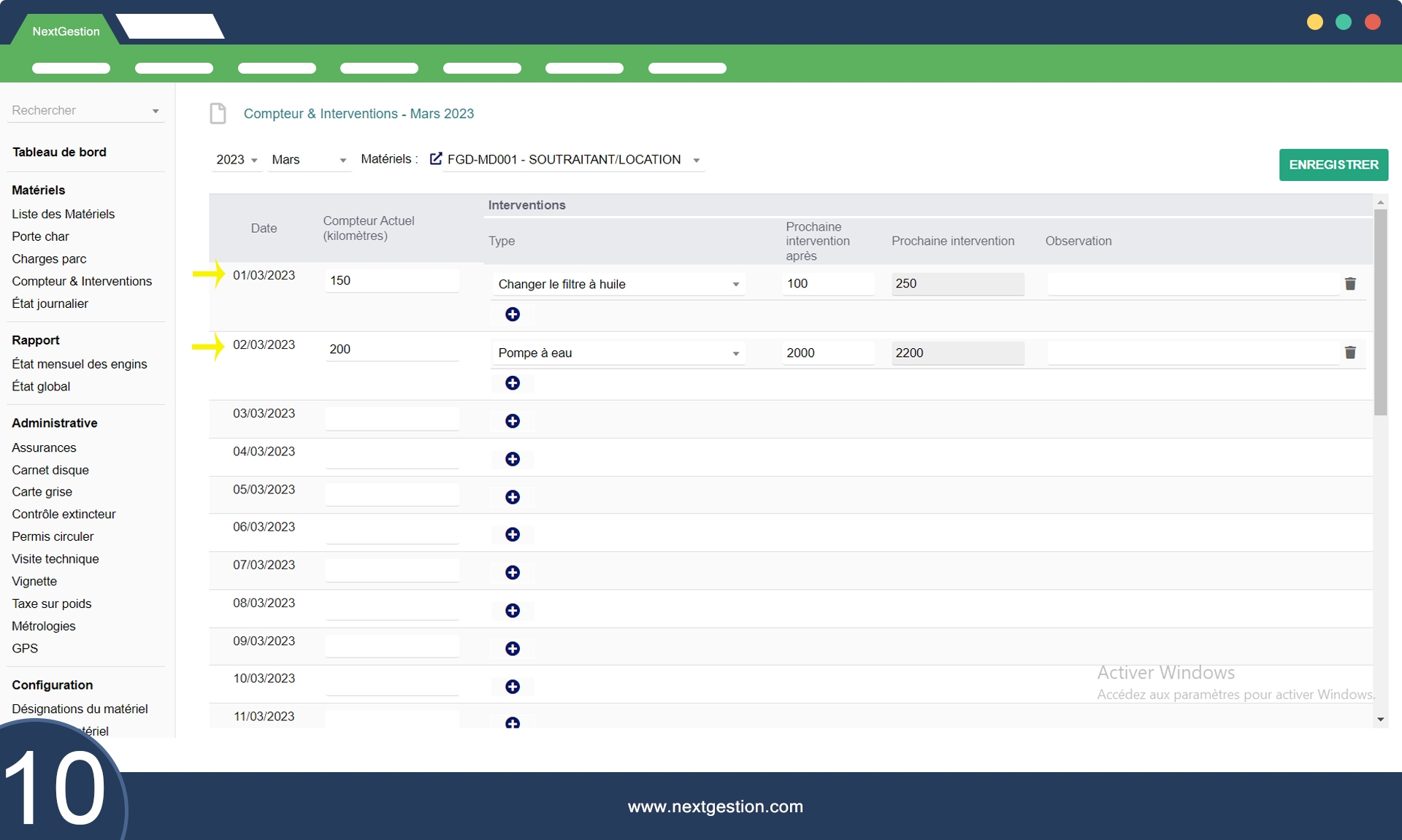The image size is (1402, 840).
Task: Switch to the NextGestion tab
Action: [66, 31]
